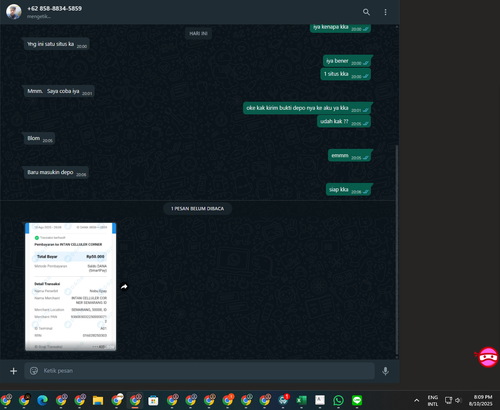Screen dimensions: 500x410
Task: Switch to the highlighted active Chrome window
Action: point(135,400)
